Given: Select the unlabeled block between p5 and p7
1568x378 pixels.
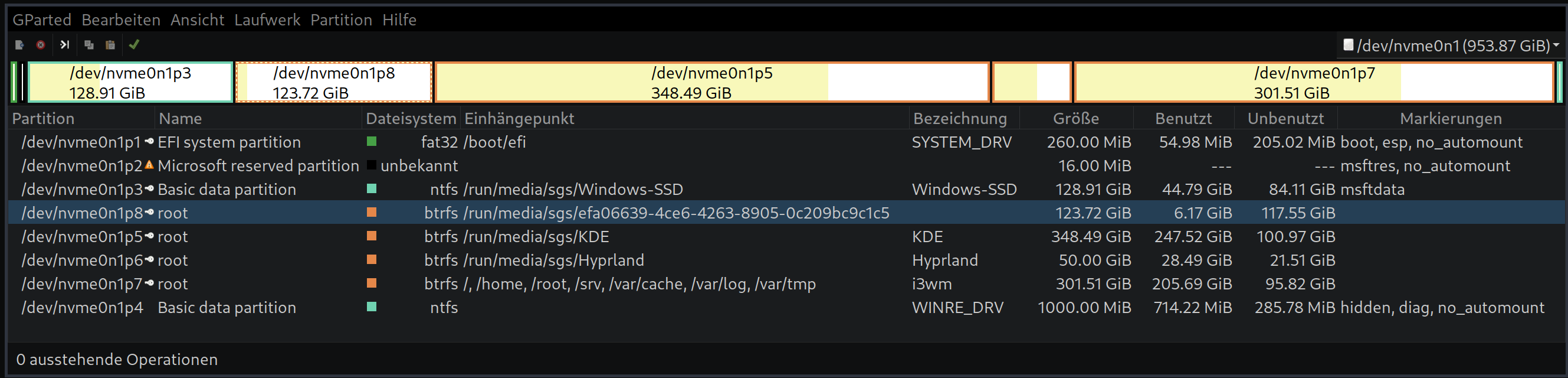Looking at the screenshot, I should [x=1032, y=82].
